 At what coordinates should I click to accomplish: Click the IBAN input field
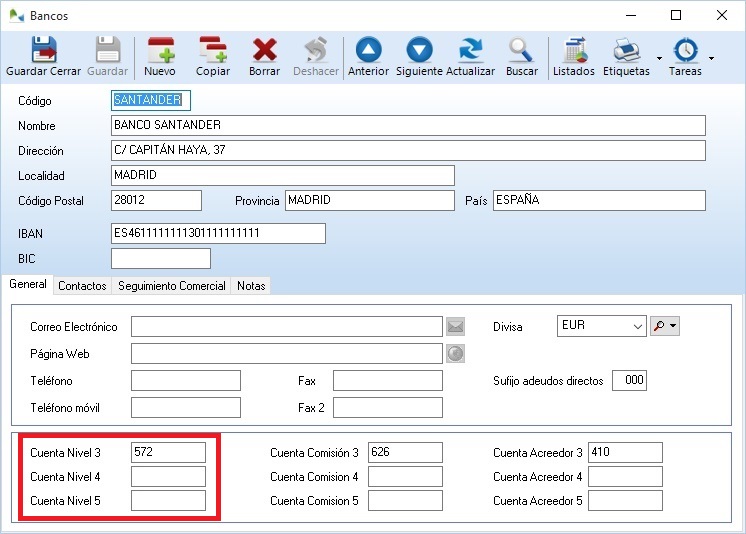[x=218, y=233]
